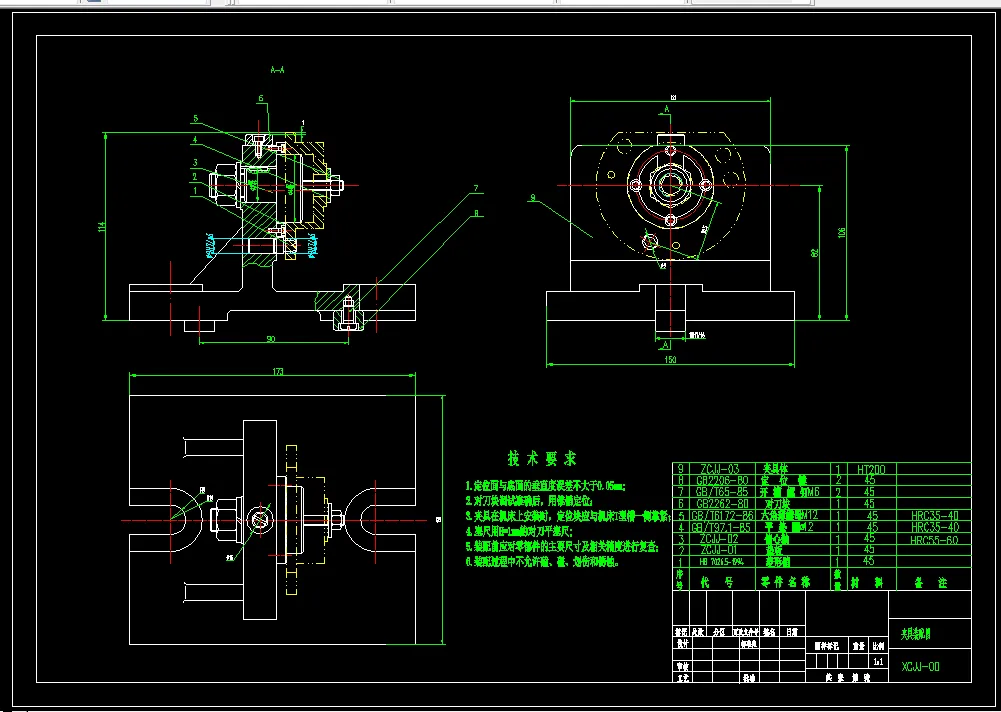Select technical requirement line 4 text
This screenshot has width=1001, height=712.
tap(519, 531)
